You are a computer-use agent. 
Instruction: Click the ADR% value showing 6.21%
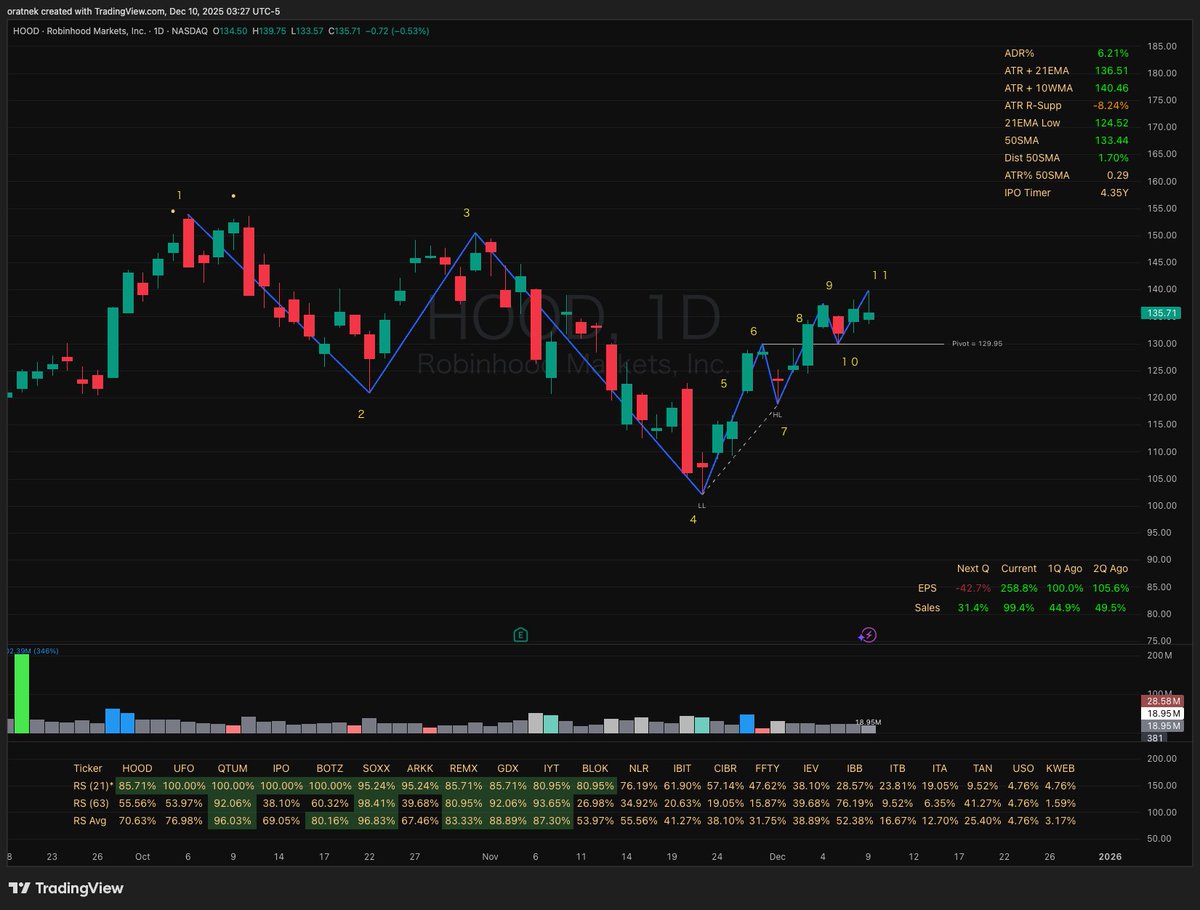tap(1113, 53)
